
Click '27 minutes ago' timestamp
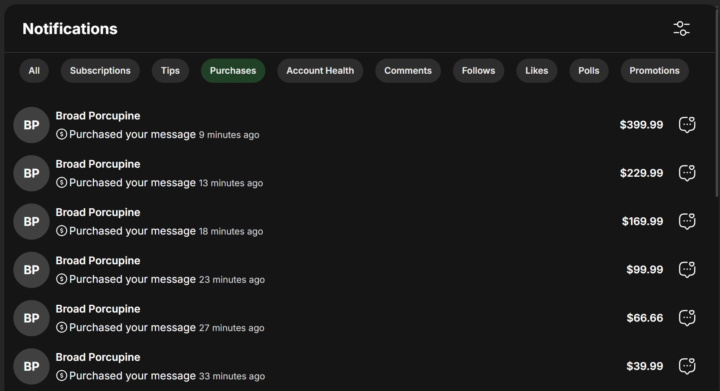231,328
